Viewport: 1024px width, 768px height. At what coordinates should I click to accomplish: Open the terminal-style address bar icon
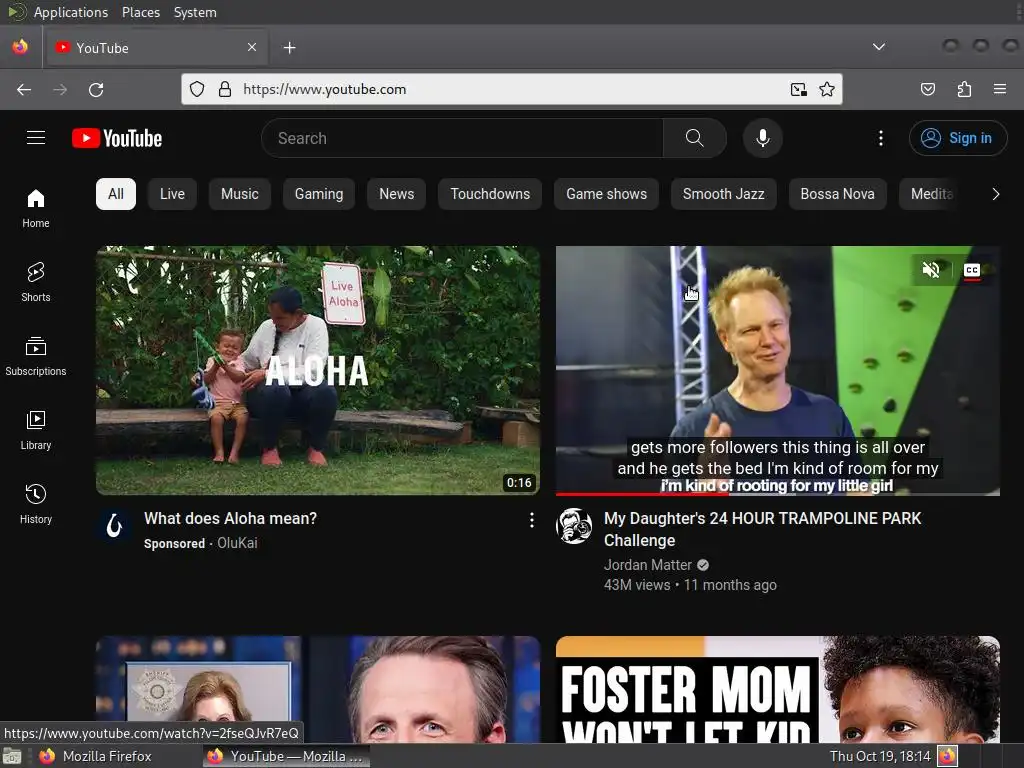(x=798, y=89)
